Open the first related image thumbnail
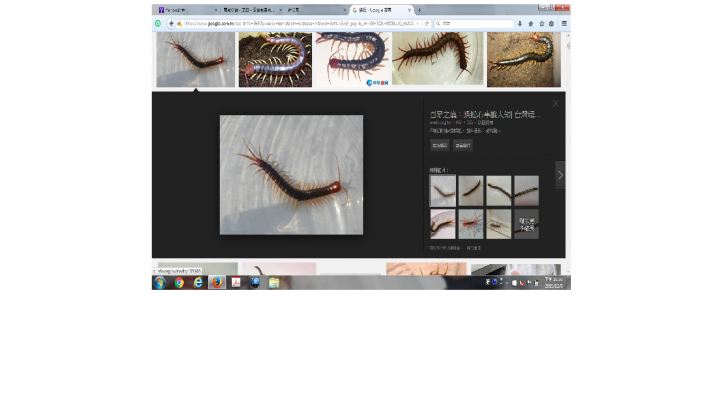Image resolution: width=720 pixels, height=404 pixels. (443, 191)
